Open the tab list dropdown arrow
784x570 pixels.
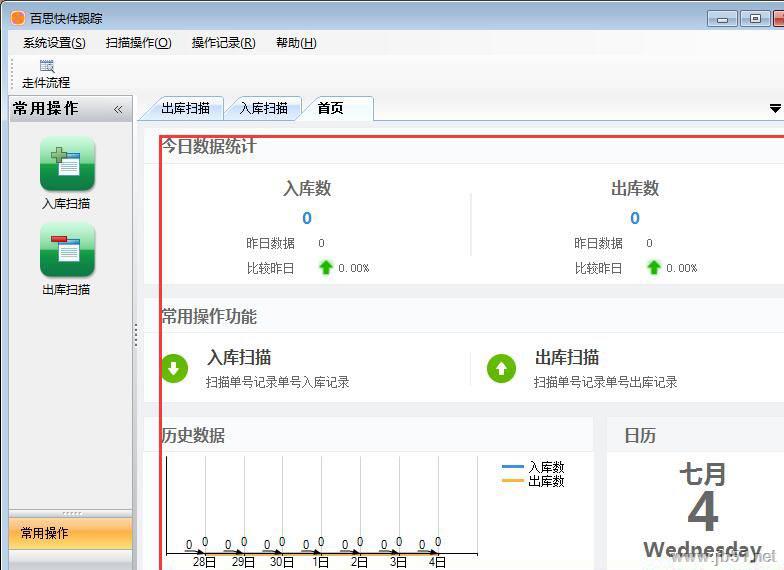coord(775,108)
